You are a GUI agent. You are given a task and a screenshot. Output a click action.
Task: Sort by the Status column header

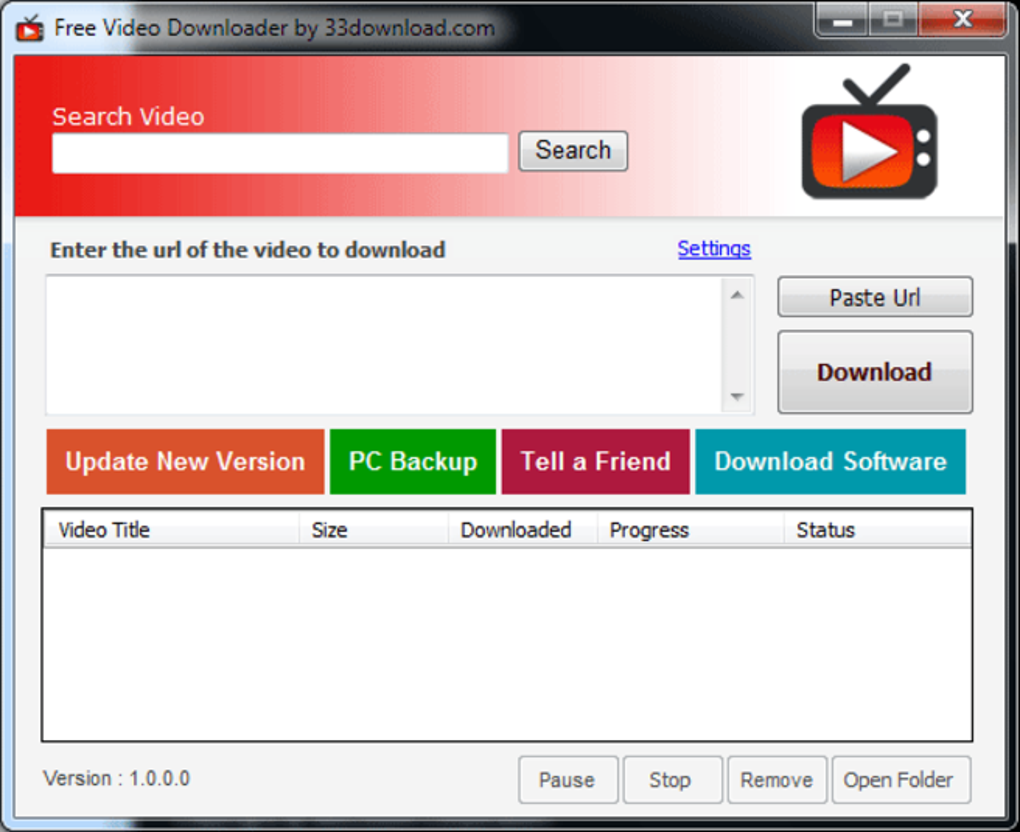click(878, 530)
